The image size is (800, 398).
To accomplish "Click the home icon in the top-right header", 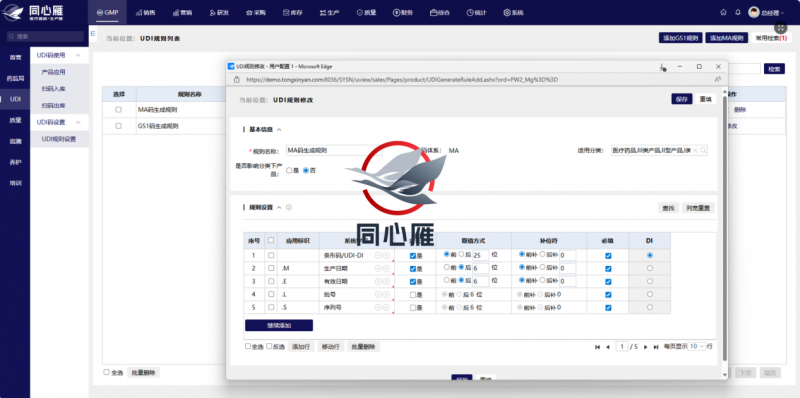I will [723, 12].
